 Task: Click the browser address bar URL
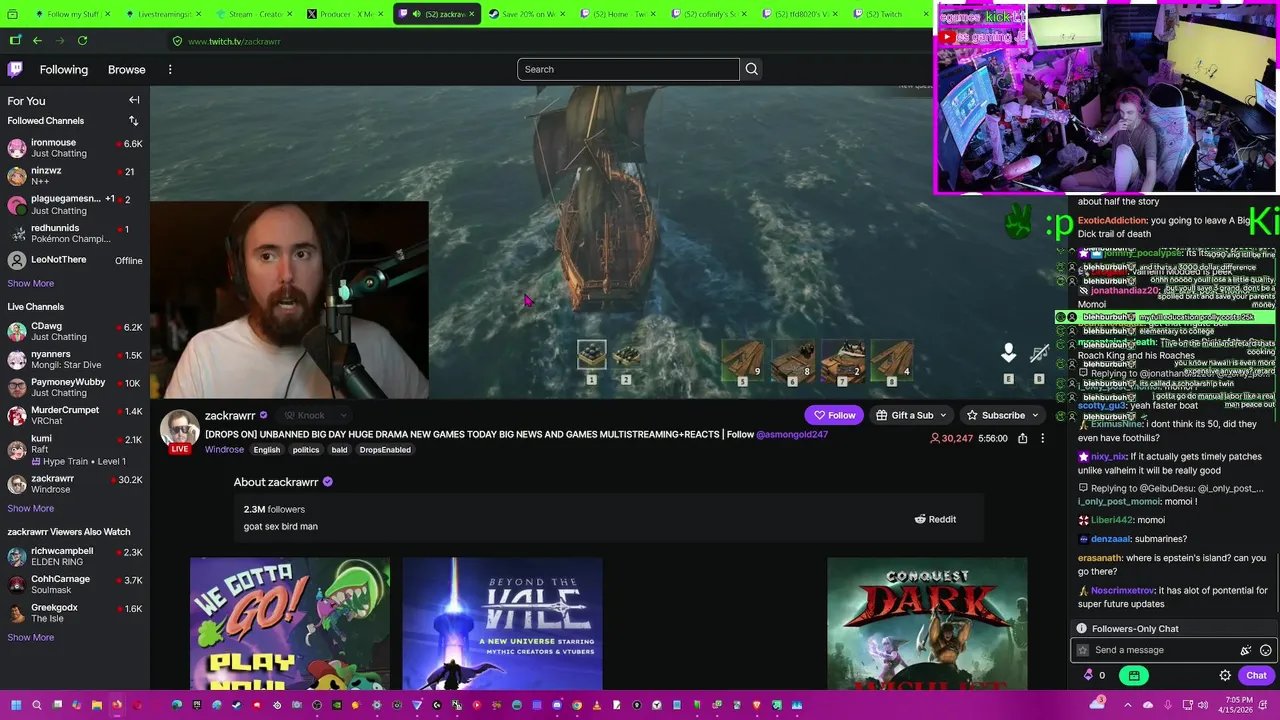pos(234,41)
